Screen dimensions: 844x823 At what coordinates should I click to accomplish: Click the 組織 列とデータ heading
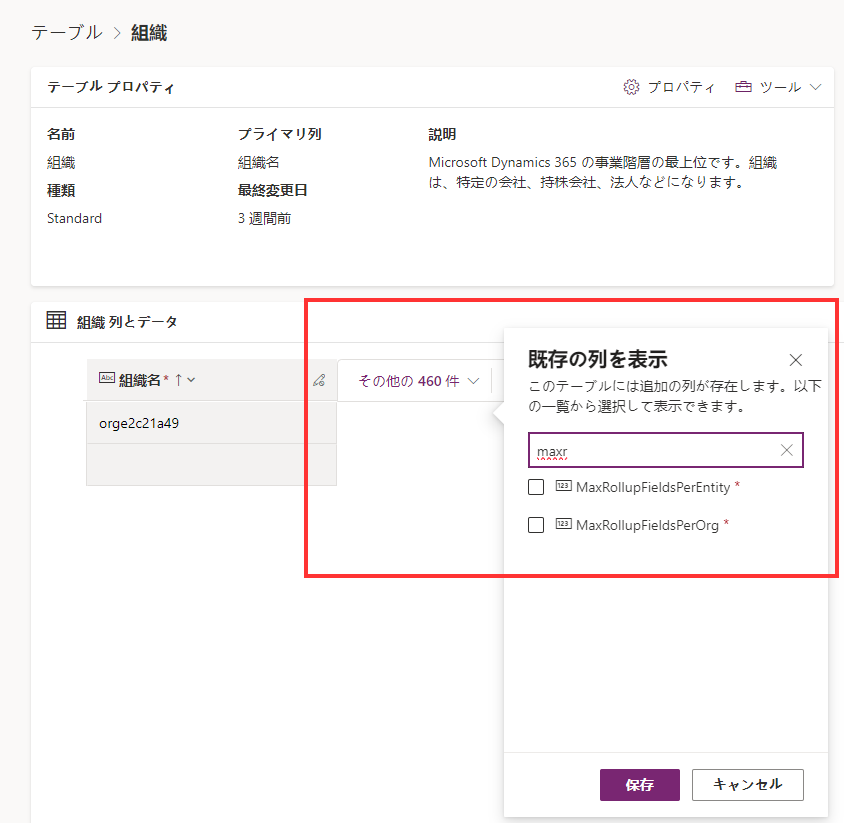click(127, 322)
